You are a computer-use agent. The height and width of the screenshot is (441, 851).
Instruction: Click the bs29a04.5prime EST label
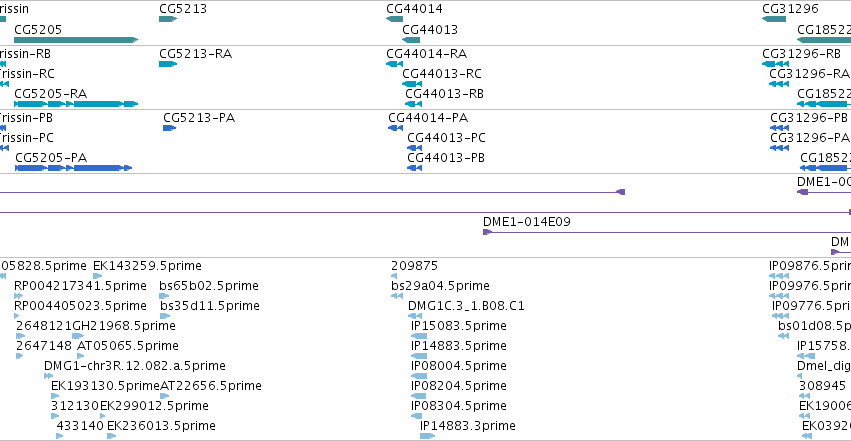pos(440,285)
